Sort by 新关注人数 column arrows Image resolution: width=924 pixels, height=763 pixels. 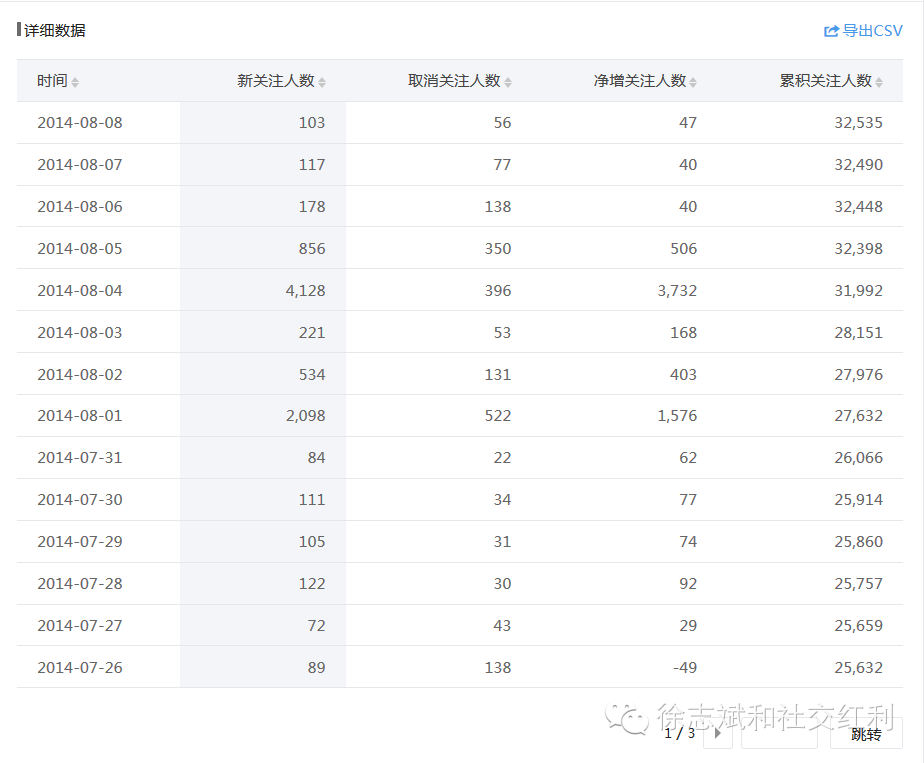(x=322, y=82)
